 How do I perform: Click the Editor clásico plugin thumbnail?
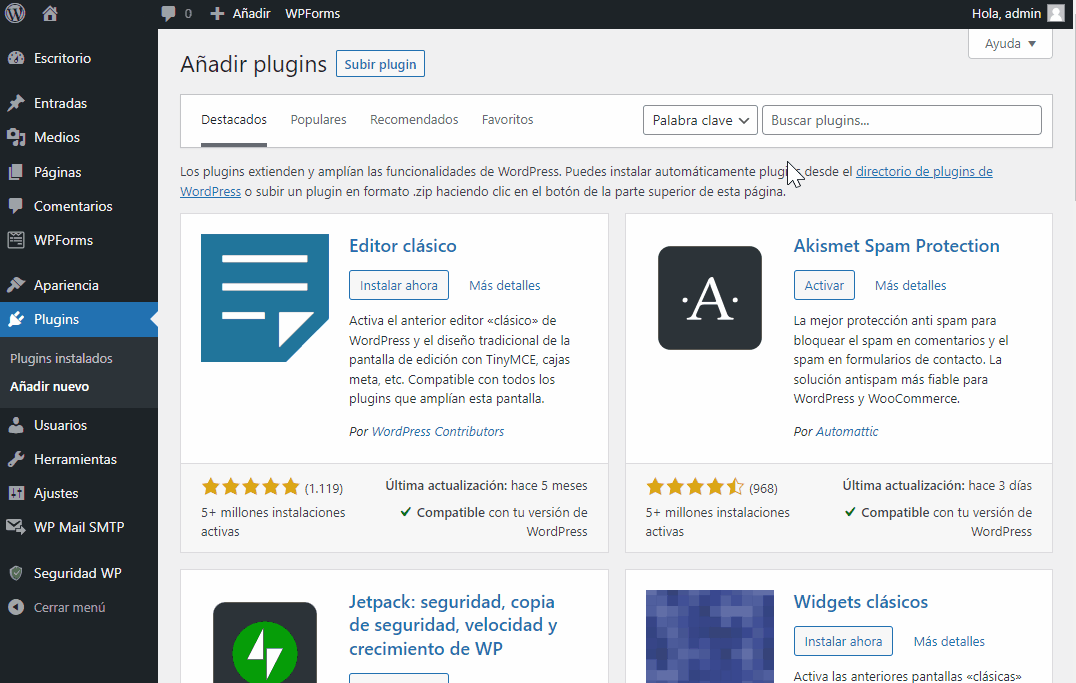tap(265, 298)
